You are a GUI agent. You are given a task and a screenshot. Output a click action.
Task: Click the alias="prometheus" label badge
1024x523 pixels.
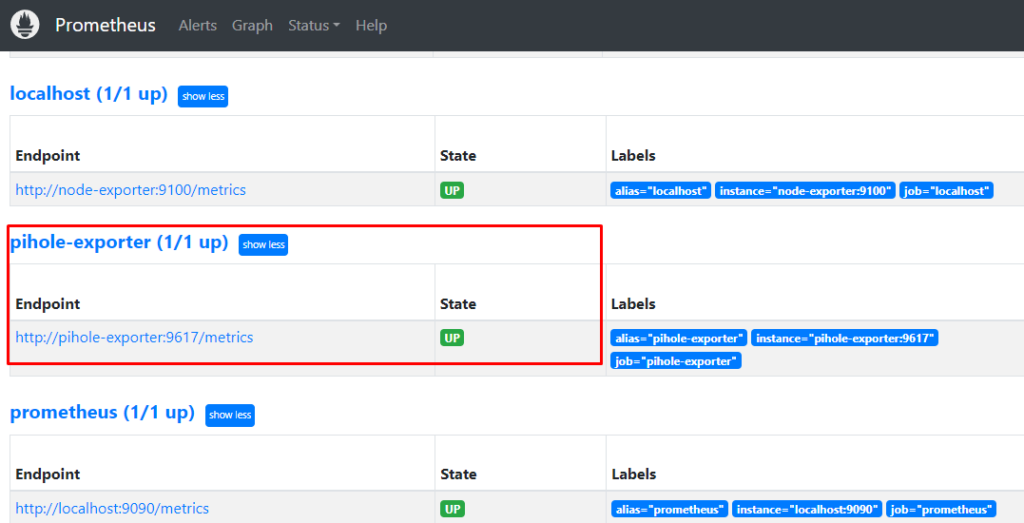click(669, 509)
